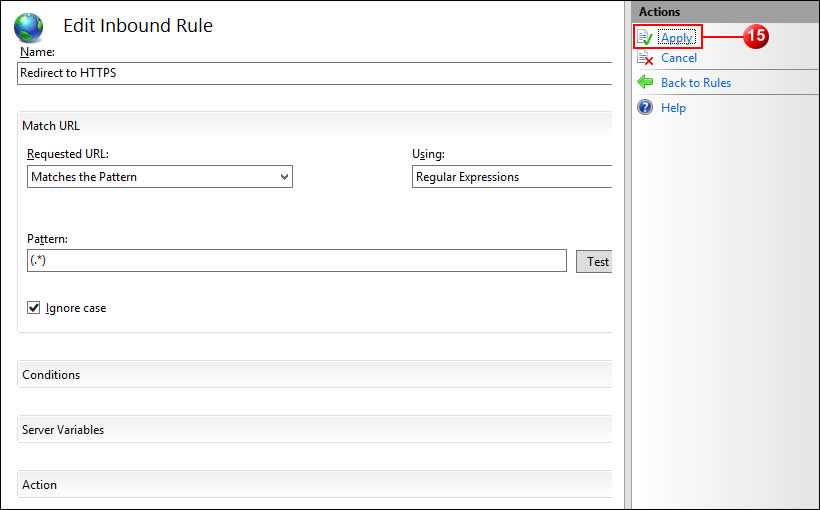The image size is (820, 510).
Task: Click into the Name text field
Action: tap(315, 73)
